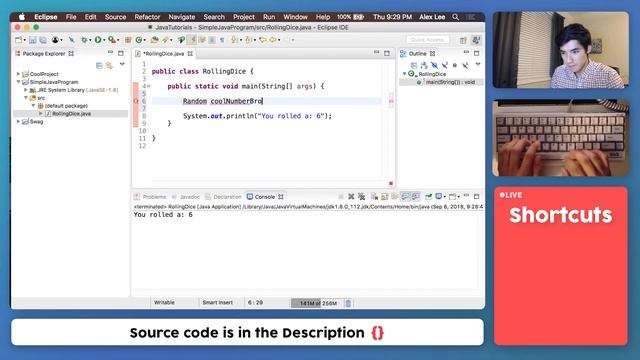Collapse RollingDice class in Outline

tap(404, 74)
